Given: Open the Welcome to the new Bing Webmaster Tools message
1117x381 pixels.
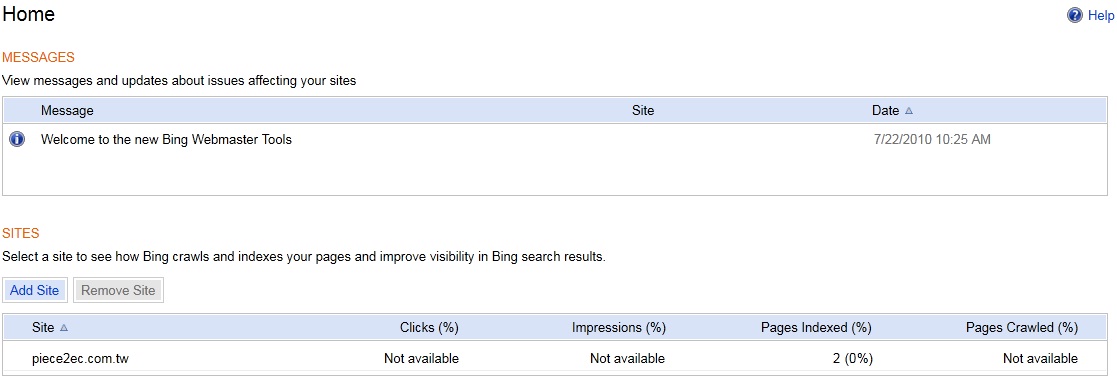Looking at the screenshot, I should pos(166,140).
